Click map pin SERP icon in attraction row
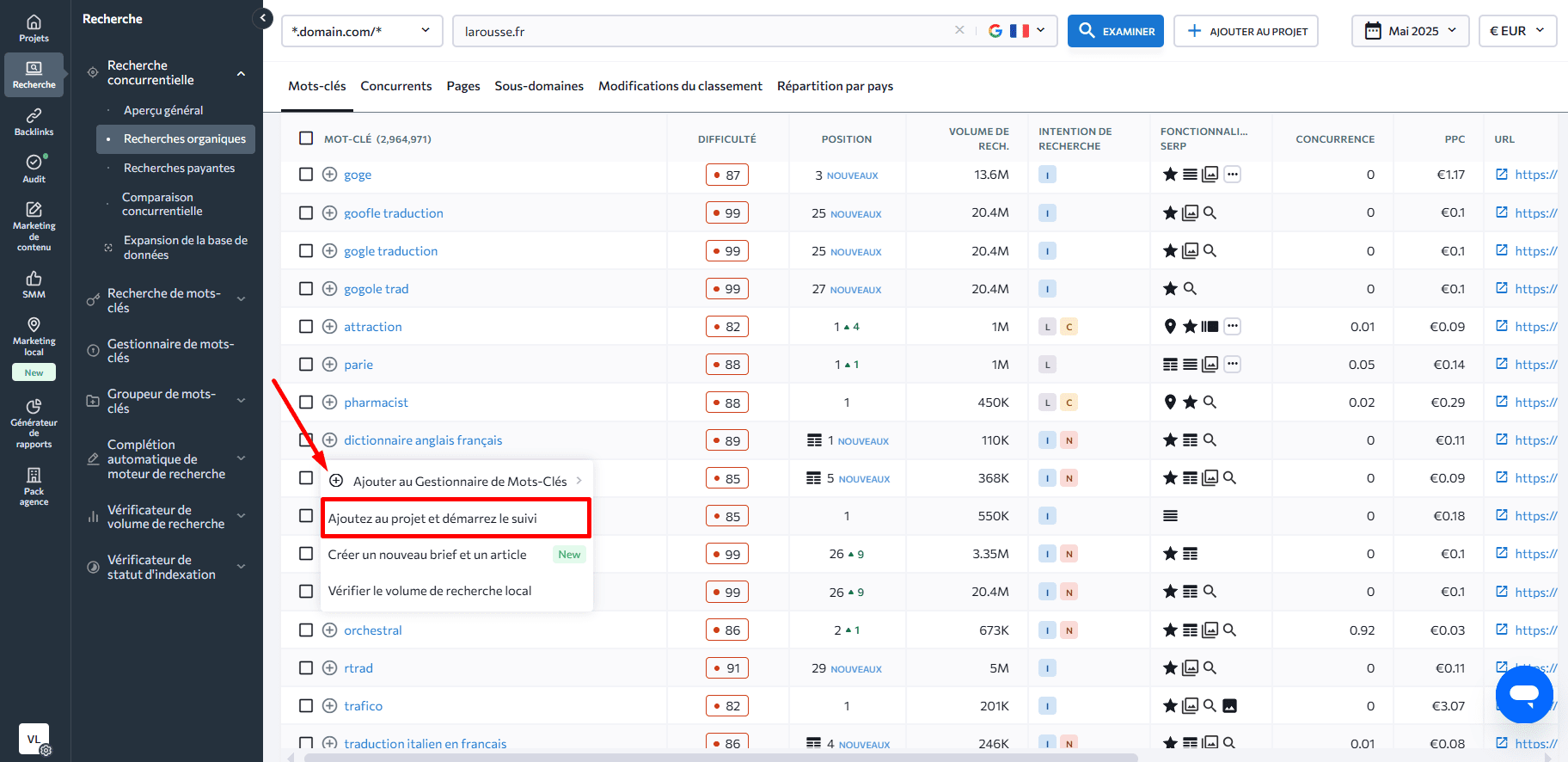The width and height of the screenshot is (1568, 762). click(1170, 327)
